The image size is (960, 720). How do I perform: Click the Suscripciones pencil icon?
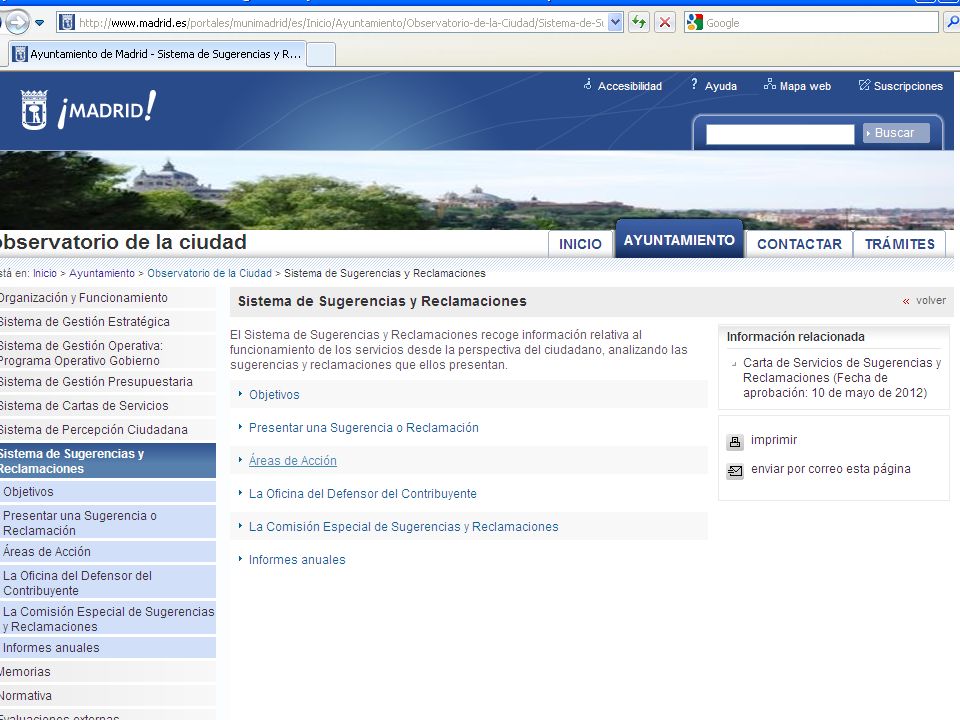coord(864,84)
